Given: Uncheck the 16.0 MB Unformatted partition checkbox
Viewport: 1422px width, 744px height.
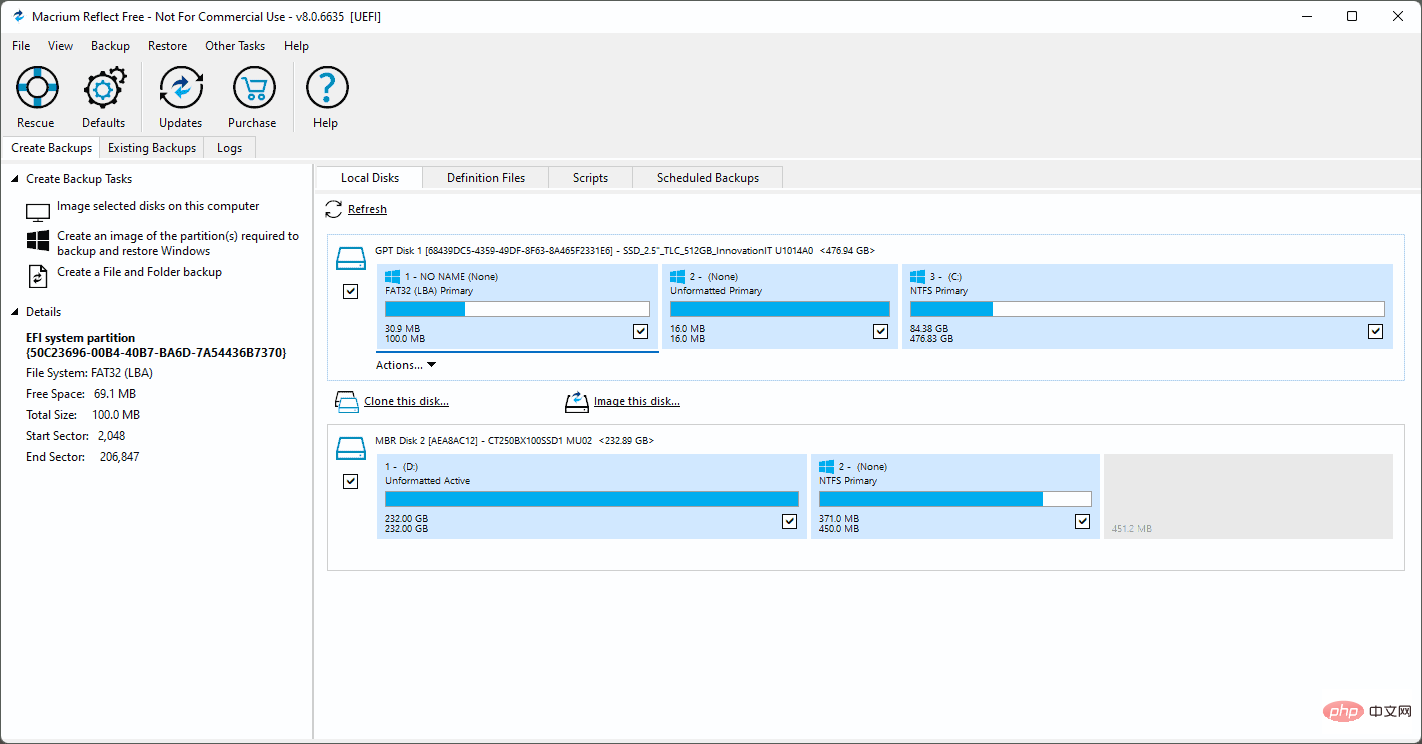Looking at the screenshot, I should [880, 331].
